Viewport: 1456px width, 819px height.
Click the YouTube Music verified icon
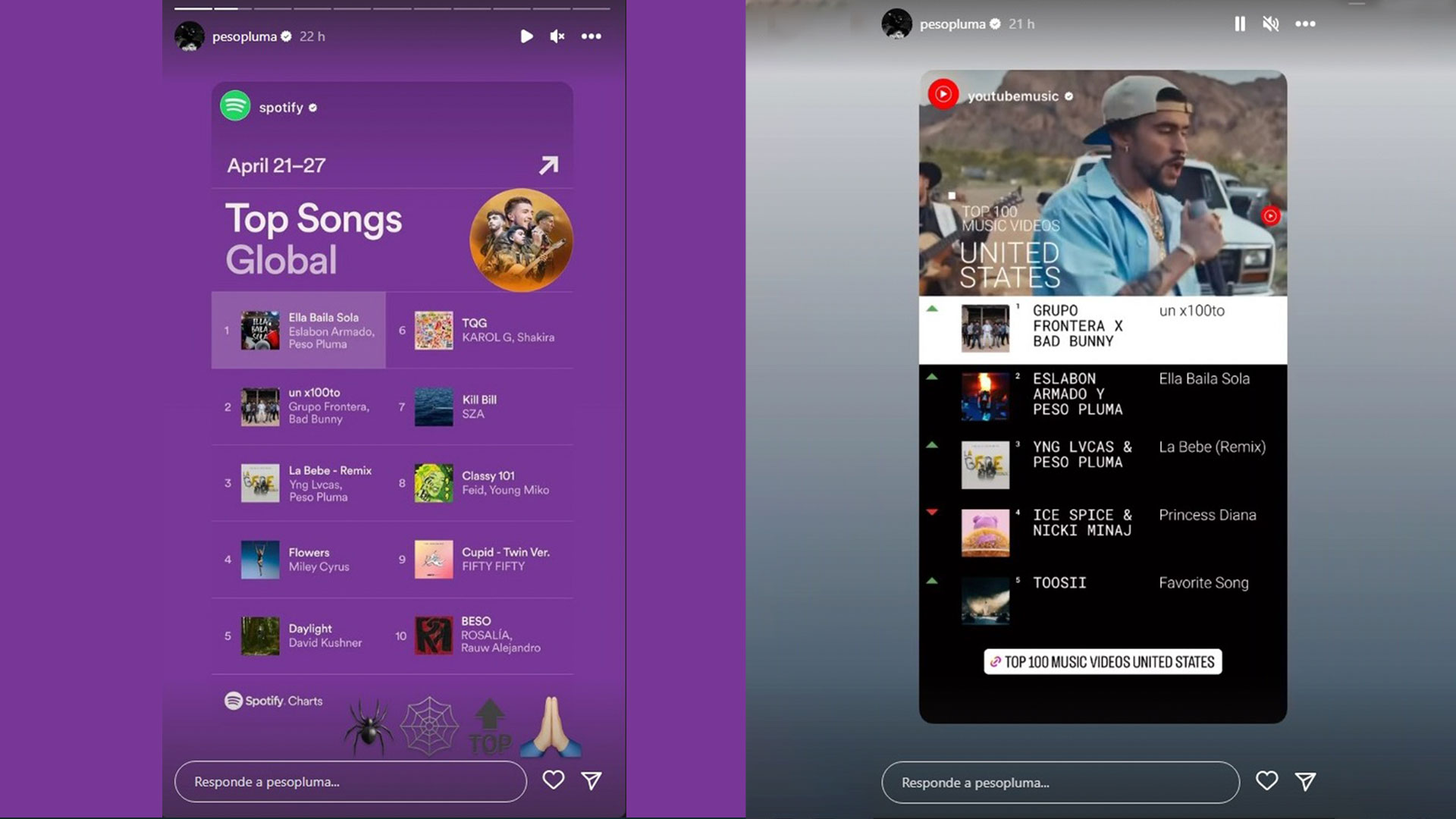[x=1070, y=94]
